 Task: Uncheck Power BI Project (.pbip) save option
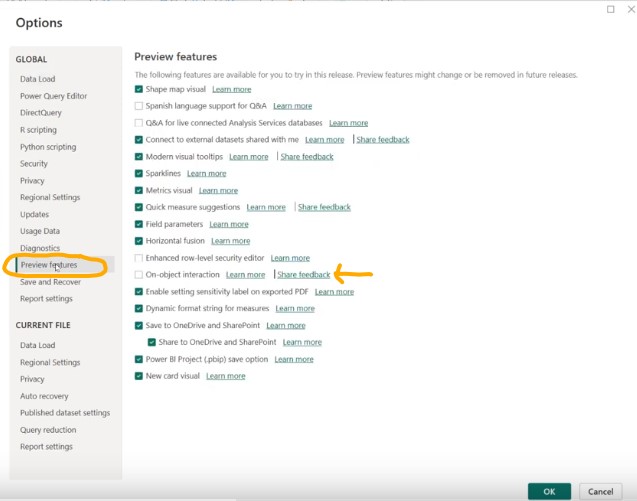tap(139, 359)
